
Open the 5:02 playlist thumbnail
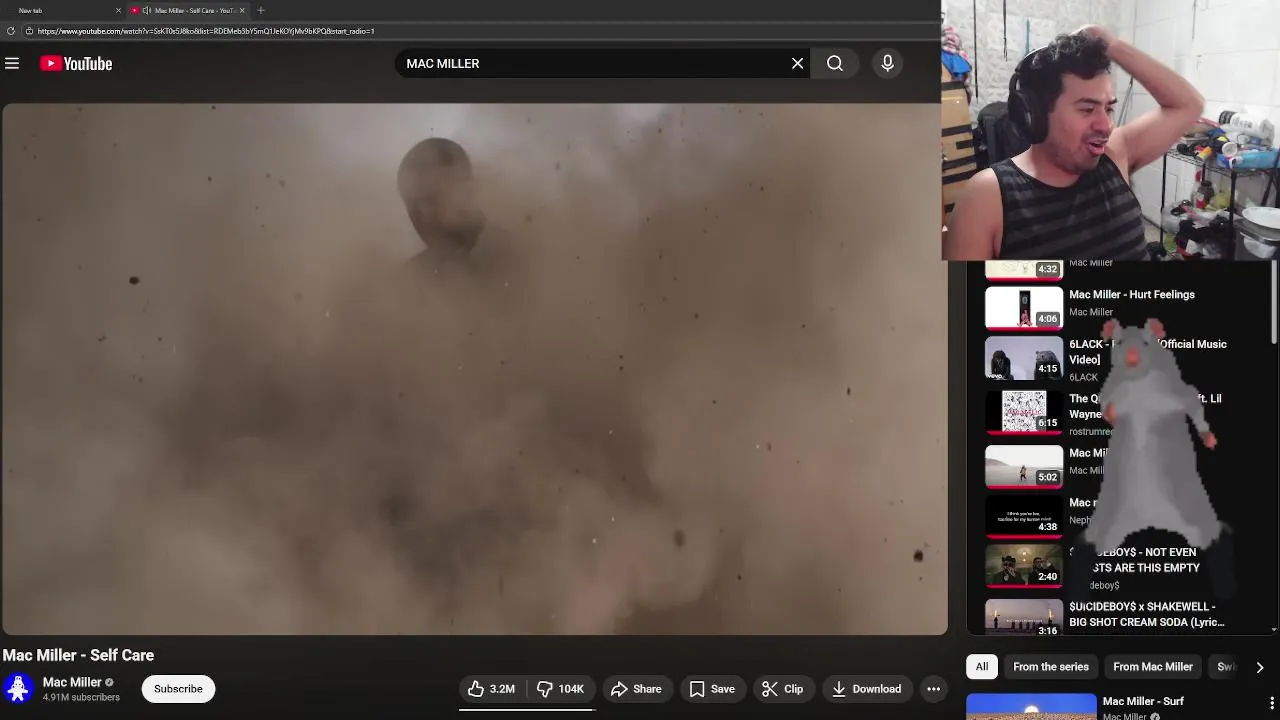coord(1024,466)
